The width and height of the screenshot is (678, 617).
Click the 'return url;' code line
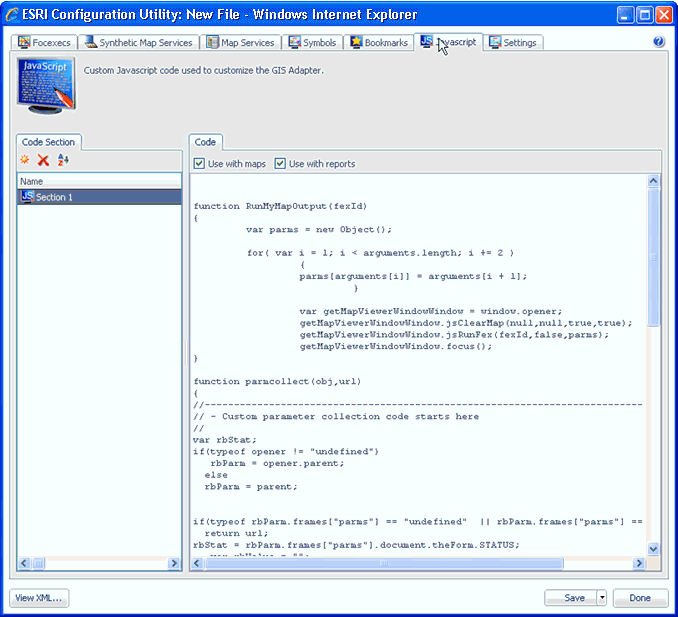click(237, 533)
